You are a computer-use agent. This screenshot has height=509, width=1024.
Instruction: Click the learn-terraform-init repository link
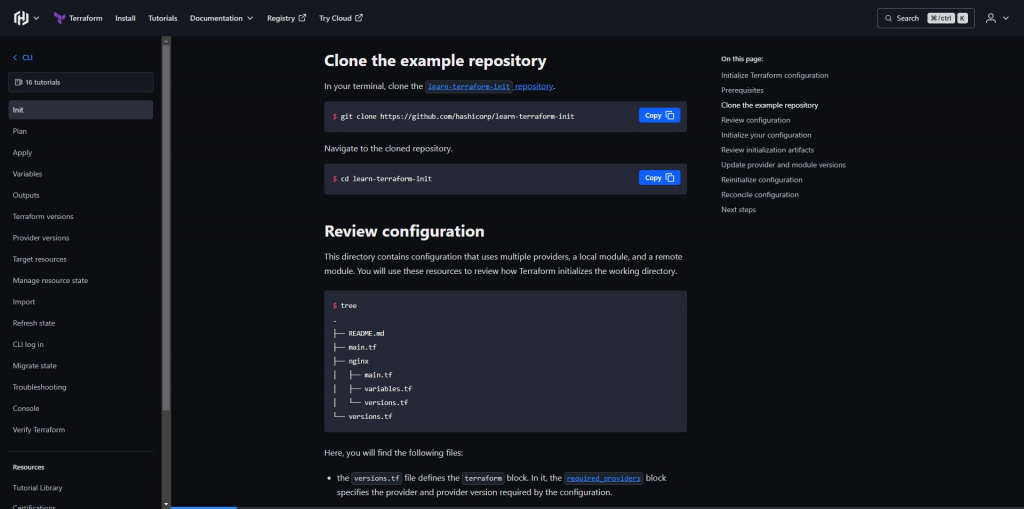click(x=489, y=86)
